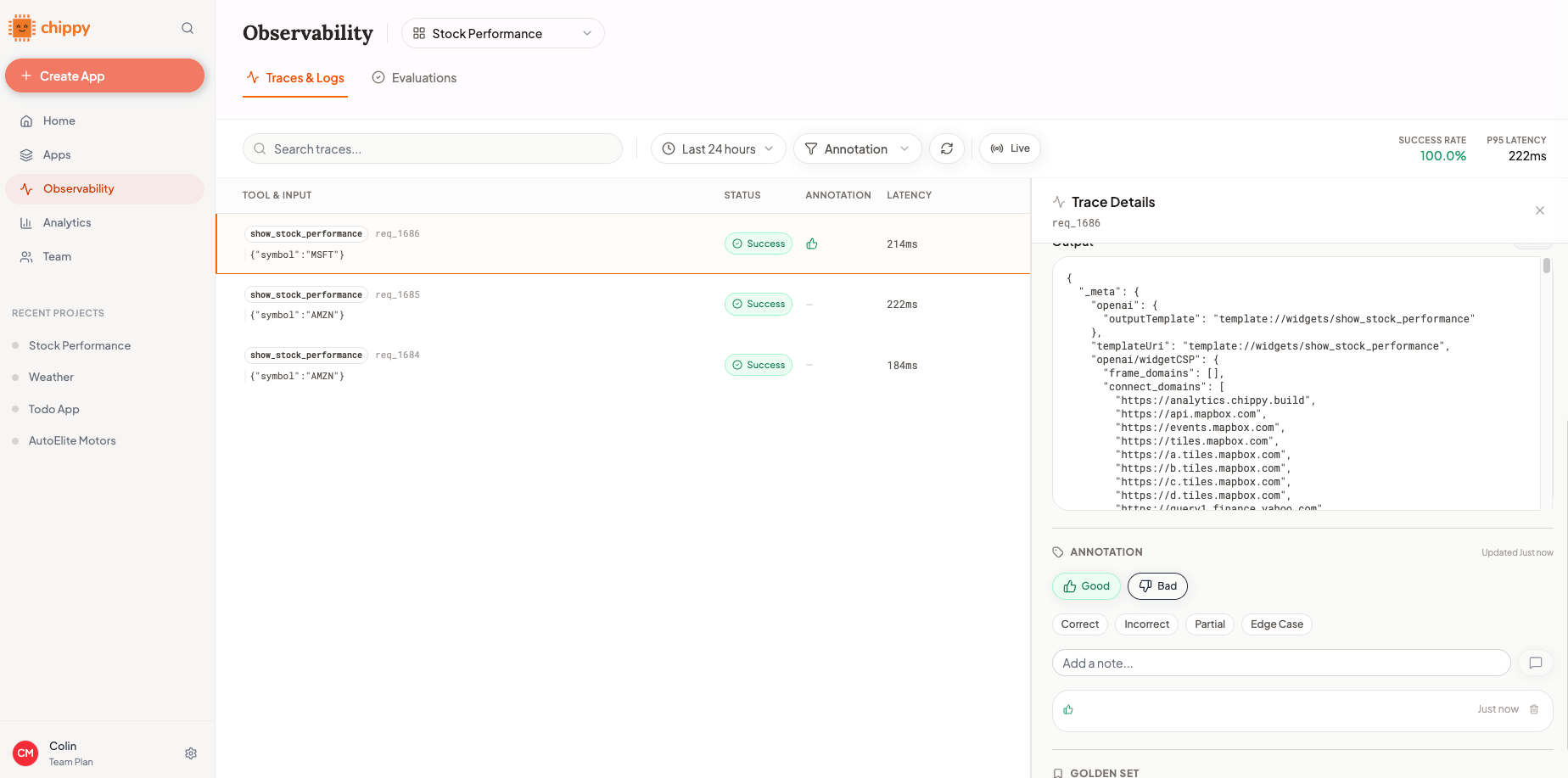The width and height of the screenshot is (1568, 778).
Task: Delete the thumbs-up annotation entry
Action: click(x=1534, y=709)
